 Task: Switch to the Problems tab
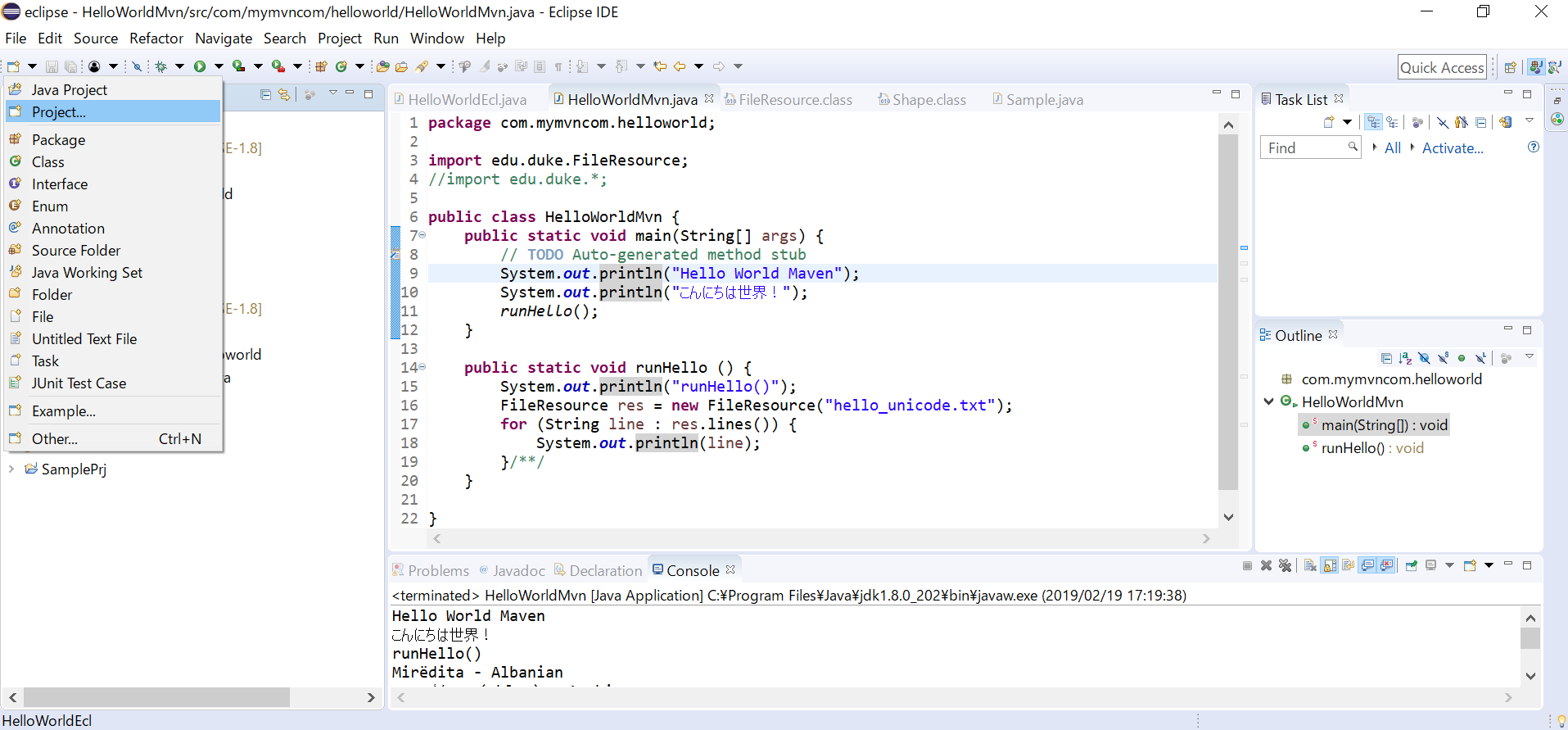click(x=431, y=570)
